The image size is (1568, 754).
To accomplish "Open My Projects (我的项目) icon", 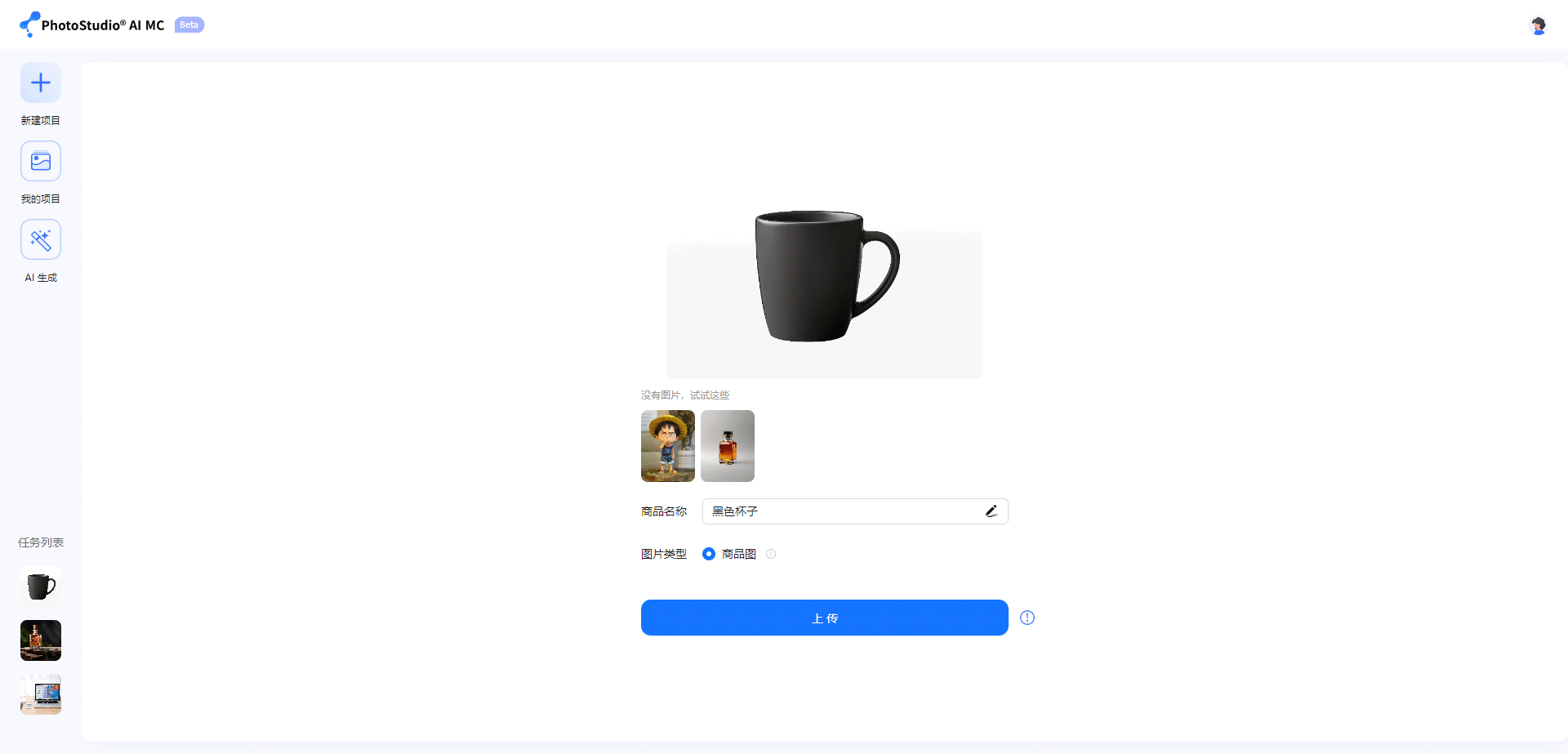I will tap(41, 161).
